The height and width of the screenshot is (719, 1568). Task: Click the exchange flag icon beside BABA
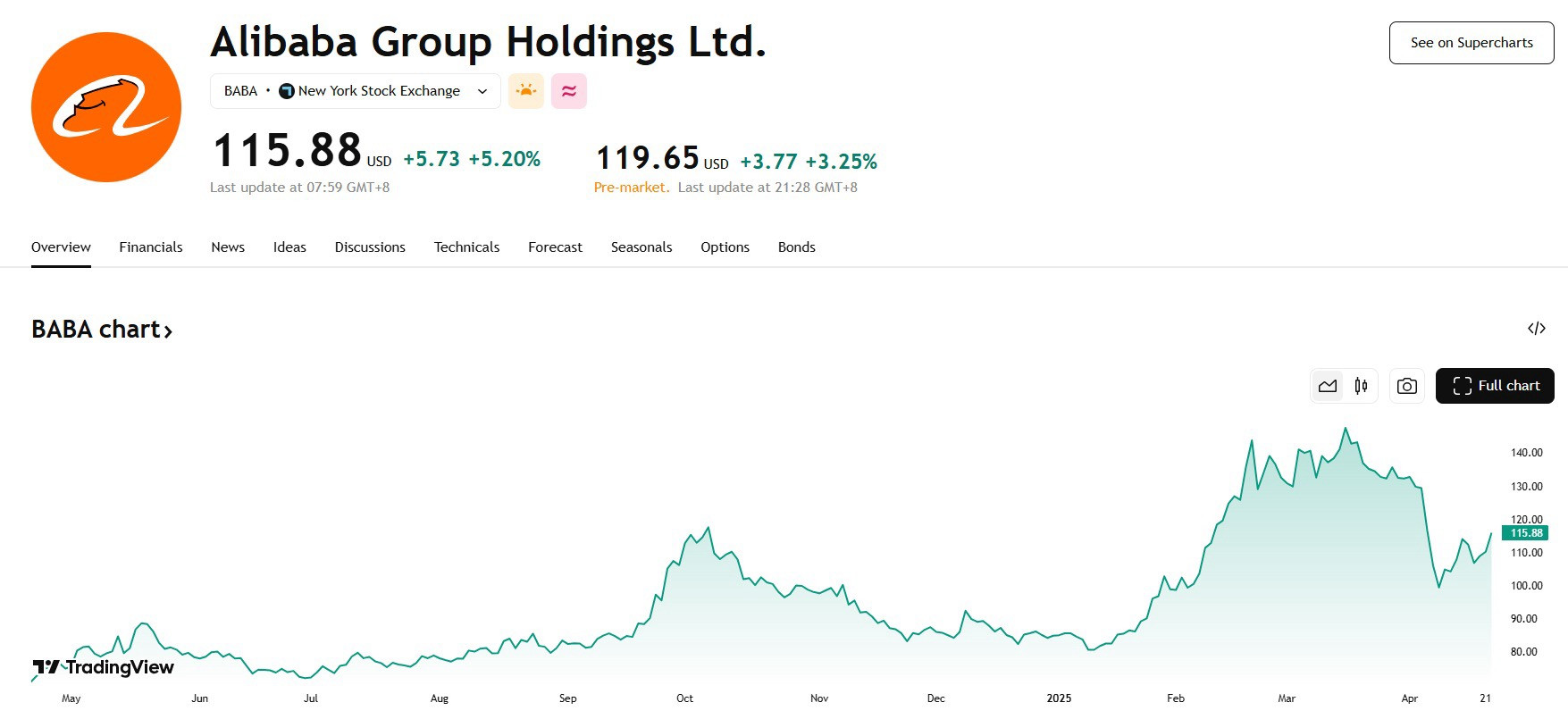[x=287, y=91]
